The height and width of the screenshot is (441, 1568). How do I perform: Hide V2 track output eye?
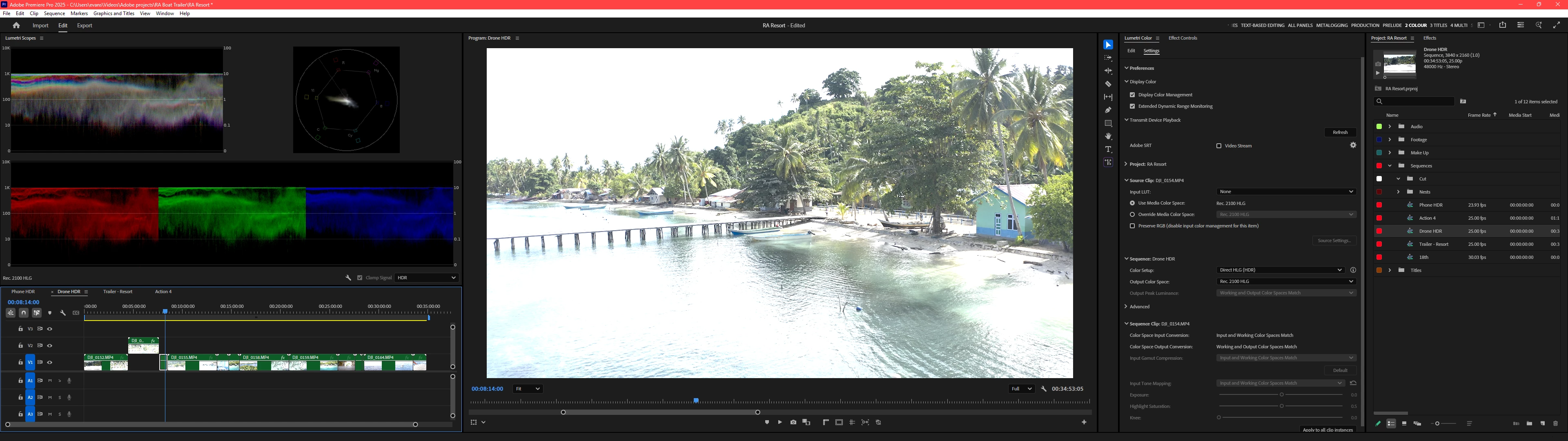(50, 345)
